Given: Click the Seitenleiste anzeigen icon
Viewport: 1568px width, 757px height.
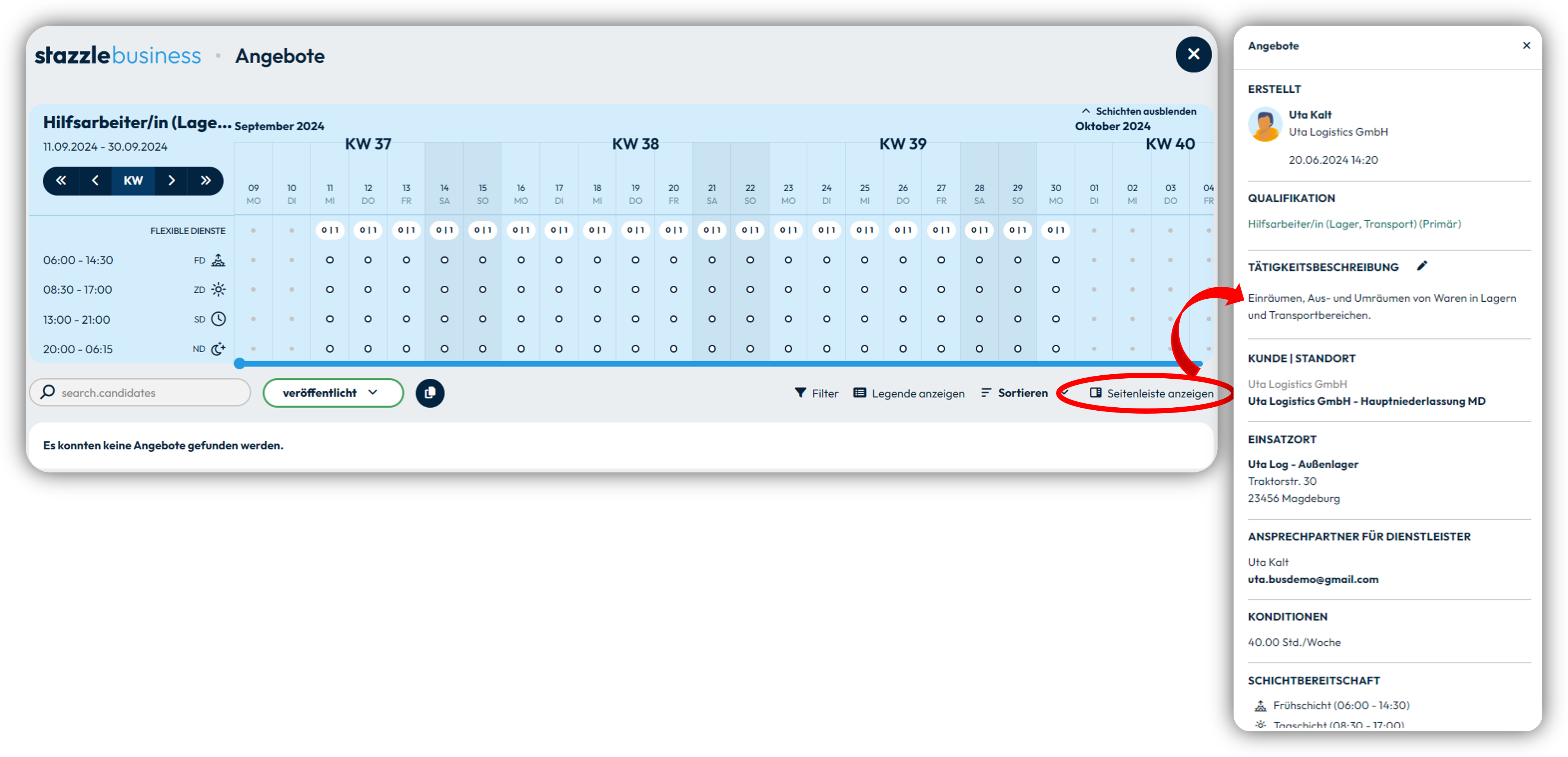Looking at the screenshot, I should click(1093, 392).
